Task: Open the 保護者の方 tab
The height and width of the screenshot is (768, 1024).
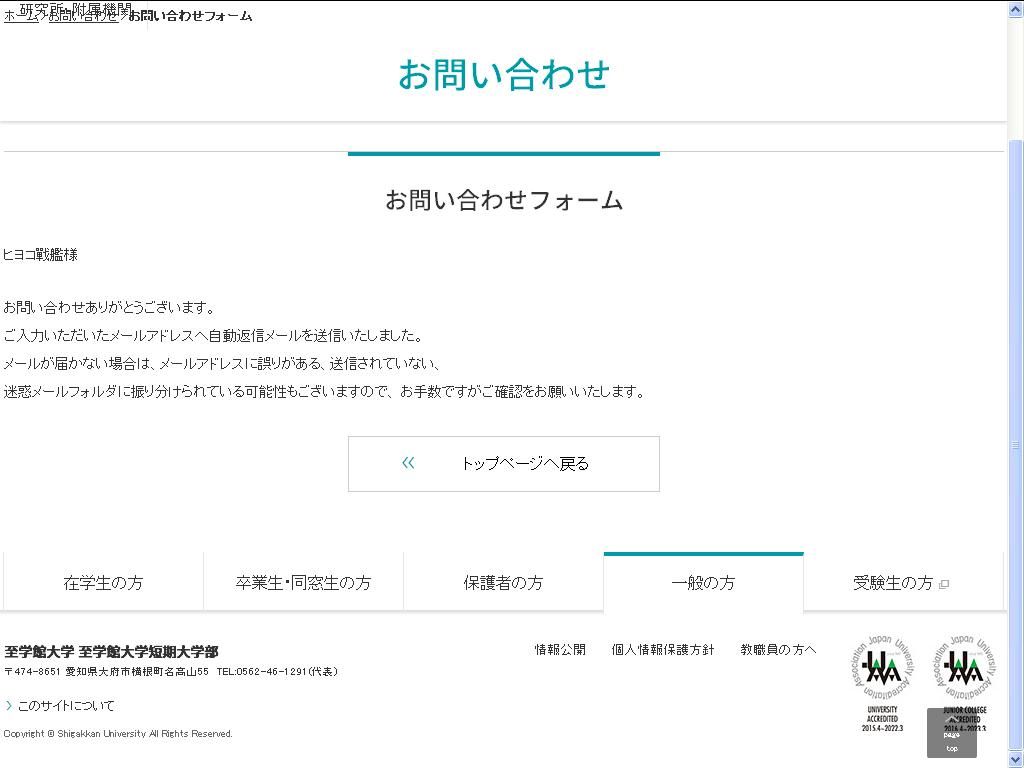Action: tap(503, 582)
